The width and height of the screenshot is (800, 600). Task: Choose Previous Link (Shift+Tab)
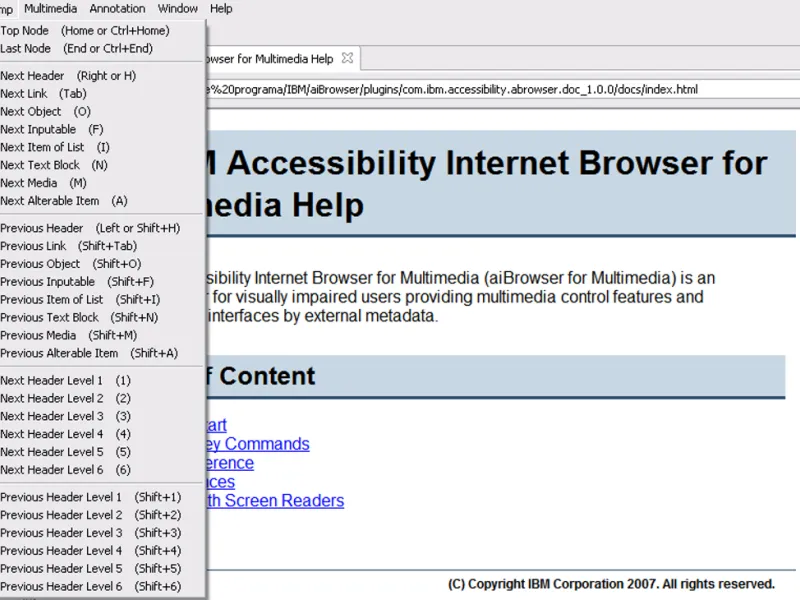[102, 246]
